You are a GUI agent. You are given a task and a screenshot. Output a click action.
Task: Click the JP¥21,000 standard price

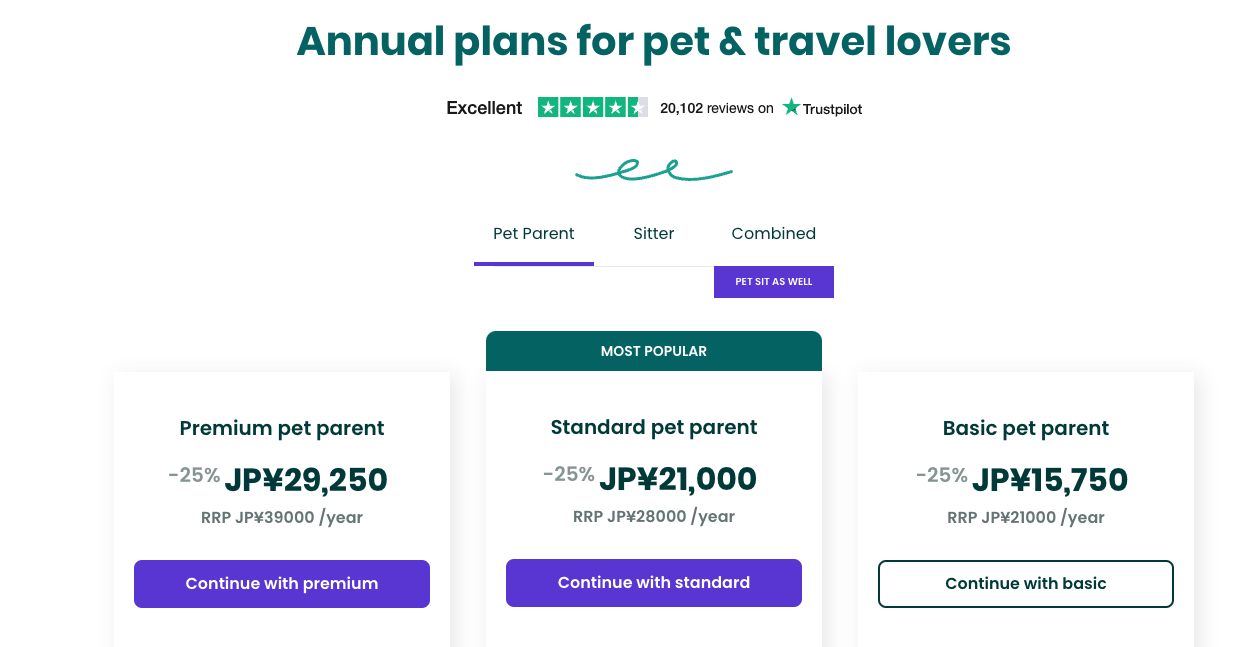pyautogui.click(x=677, y=479)
